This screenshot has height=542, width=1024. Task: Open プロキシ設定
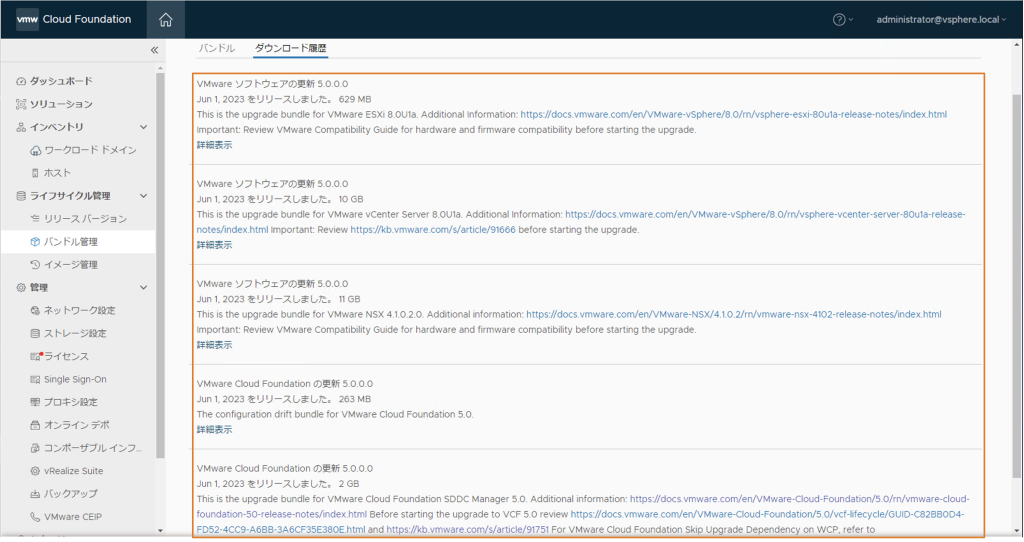[x=71, y=402]
